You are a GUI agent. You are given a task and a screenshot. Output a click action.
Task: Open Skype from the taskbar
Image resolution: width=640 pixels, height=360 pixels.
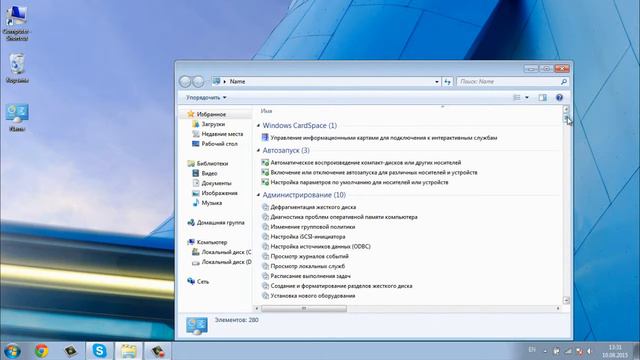point(100,351)
